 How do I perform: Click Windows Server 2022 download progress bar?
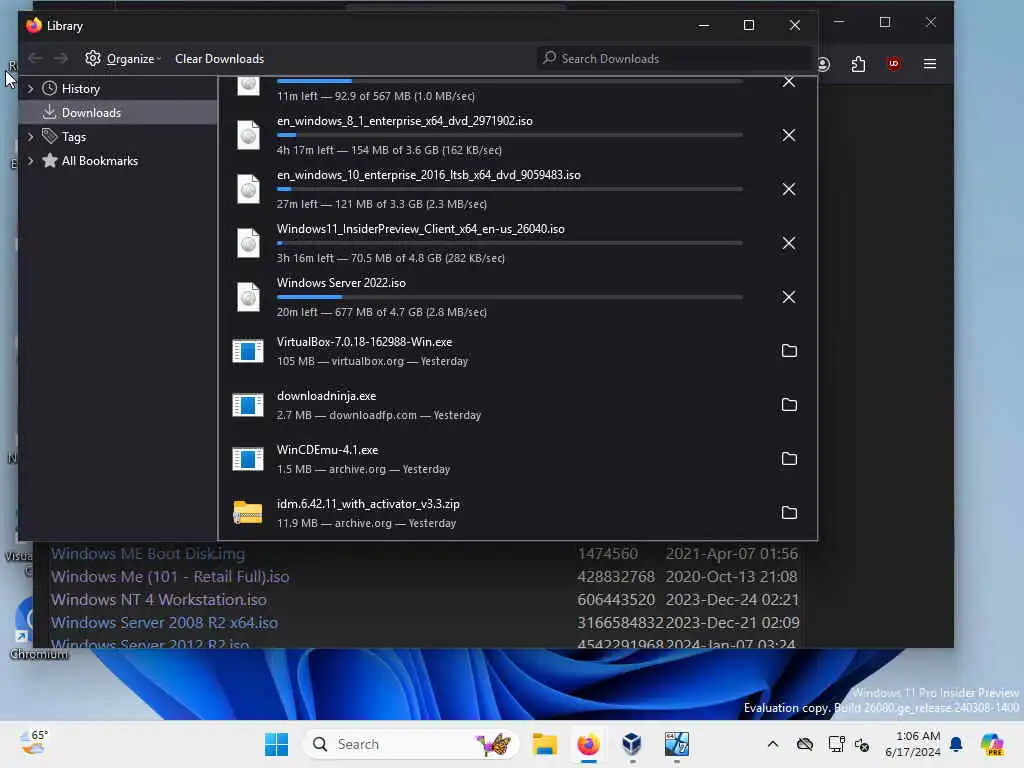click(509, 297)
